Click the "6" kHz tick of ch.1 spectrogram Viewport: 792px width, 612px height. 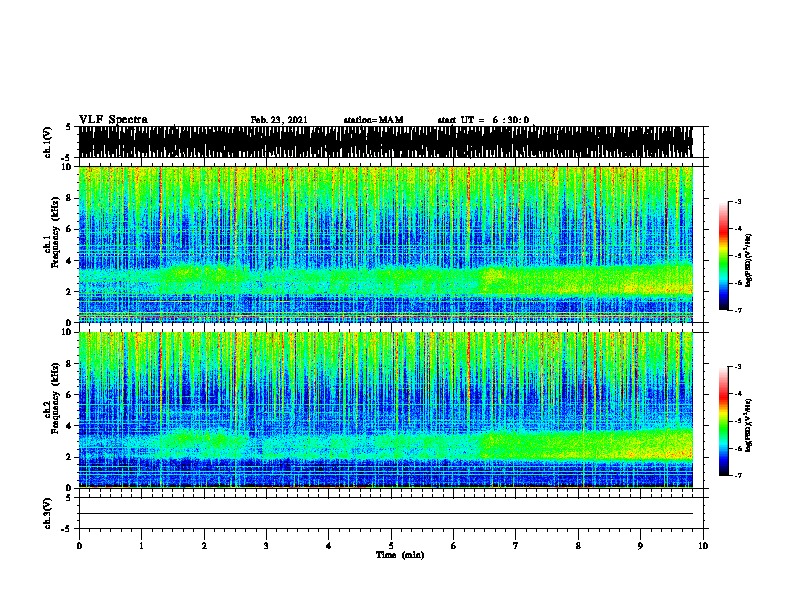[x=70, y=229]
